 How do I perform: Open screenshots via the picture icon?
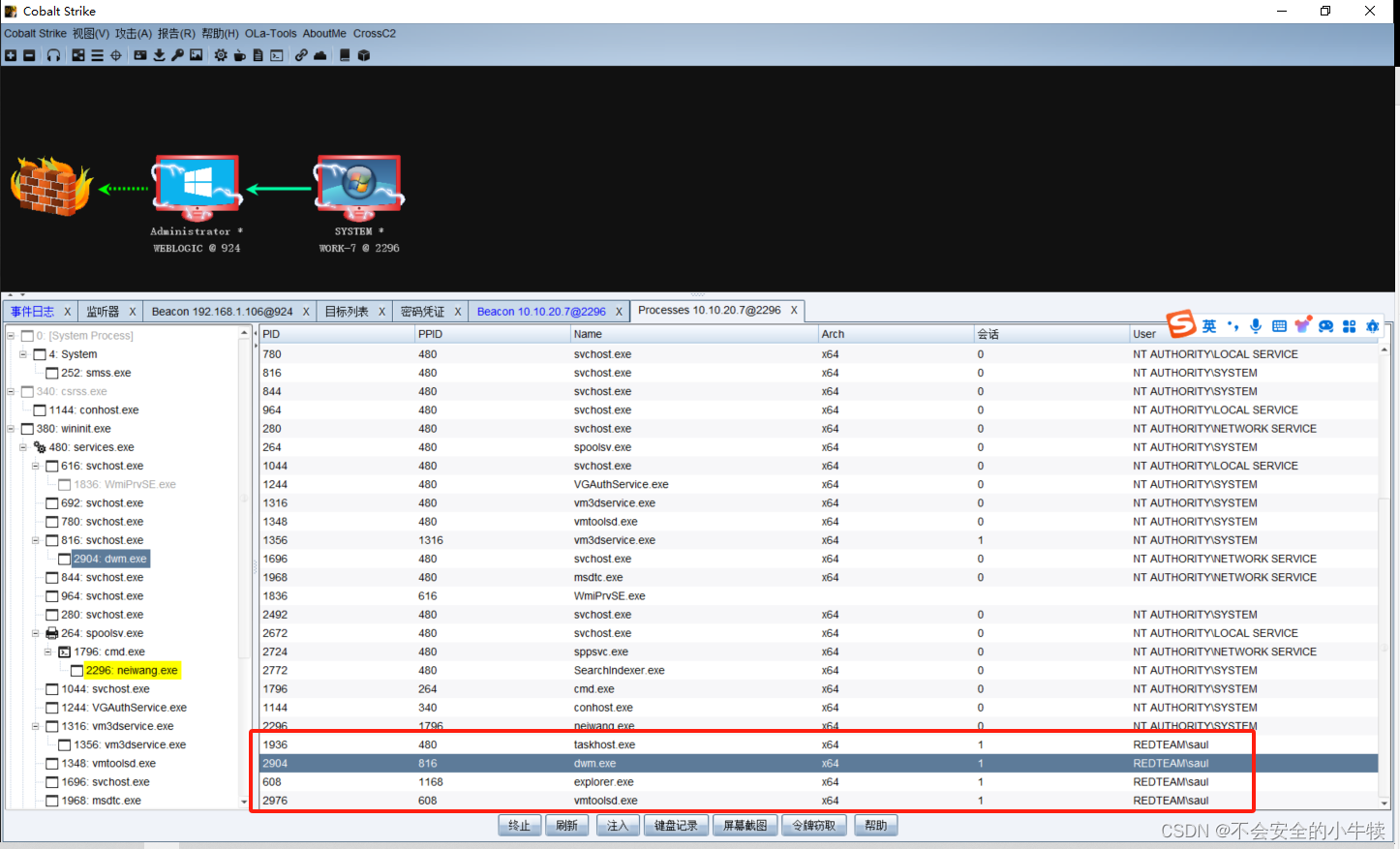(197, 55)
